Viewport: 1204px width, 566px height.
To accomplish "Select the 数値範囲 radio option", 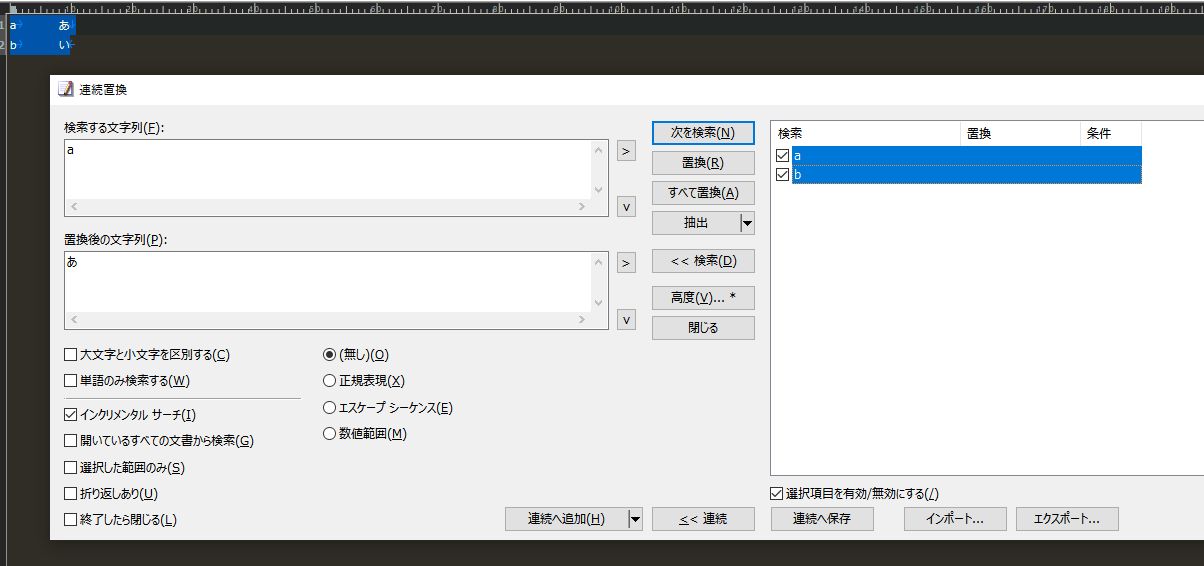I will coord(329,434).
